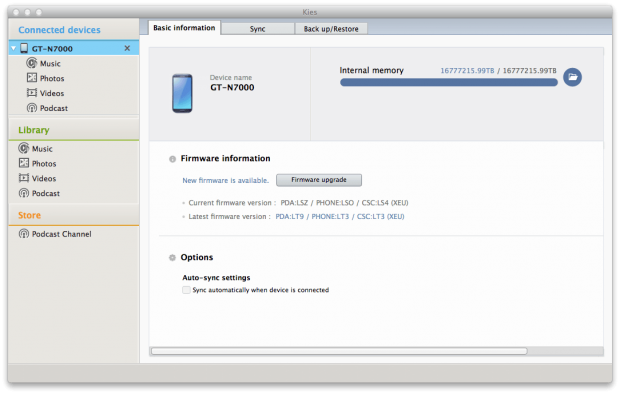Click the Auto-sync settings label
The width and height of the screenshot is (620, 394).
(216, 278)
